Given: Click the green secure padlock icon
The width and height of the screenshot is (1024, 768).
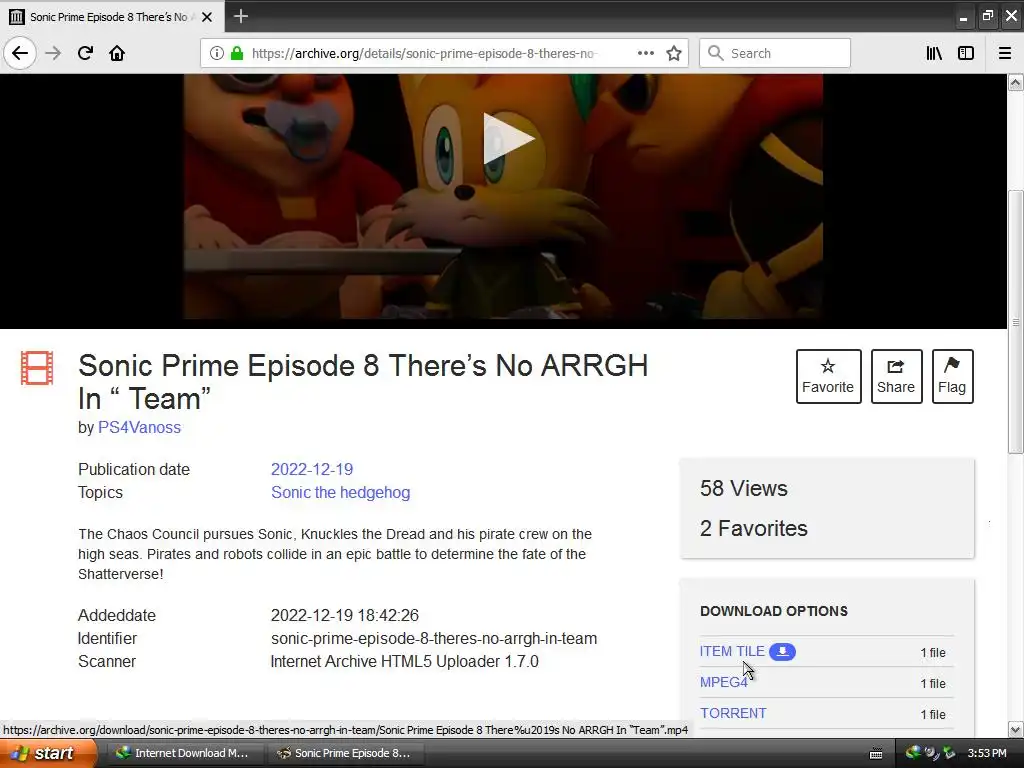Looking at the screenshot, I should tap(237, 53).
